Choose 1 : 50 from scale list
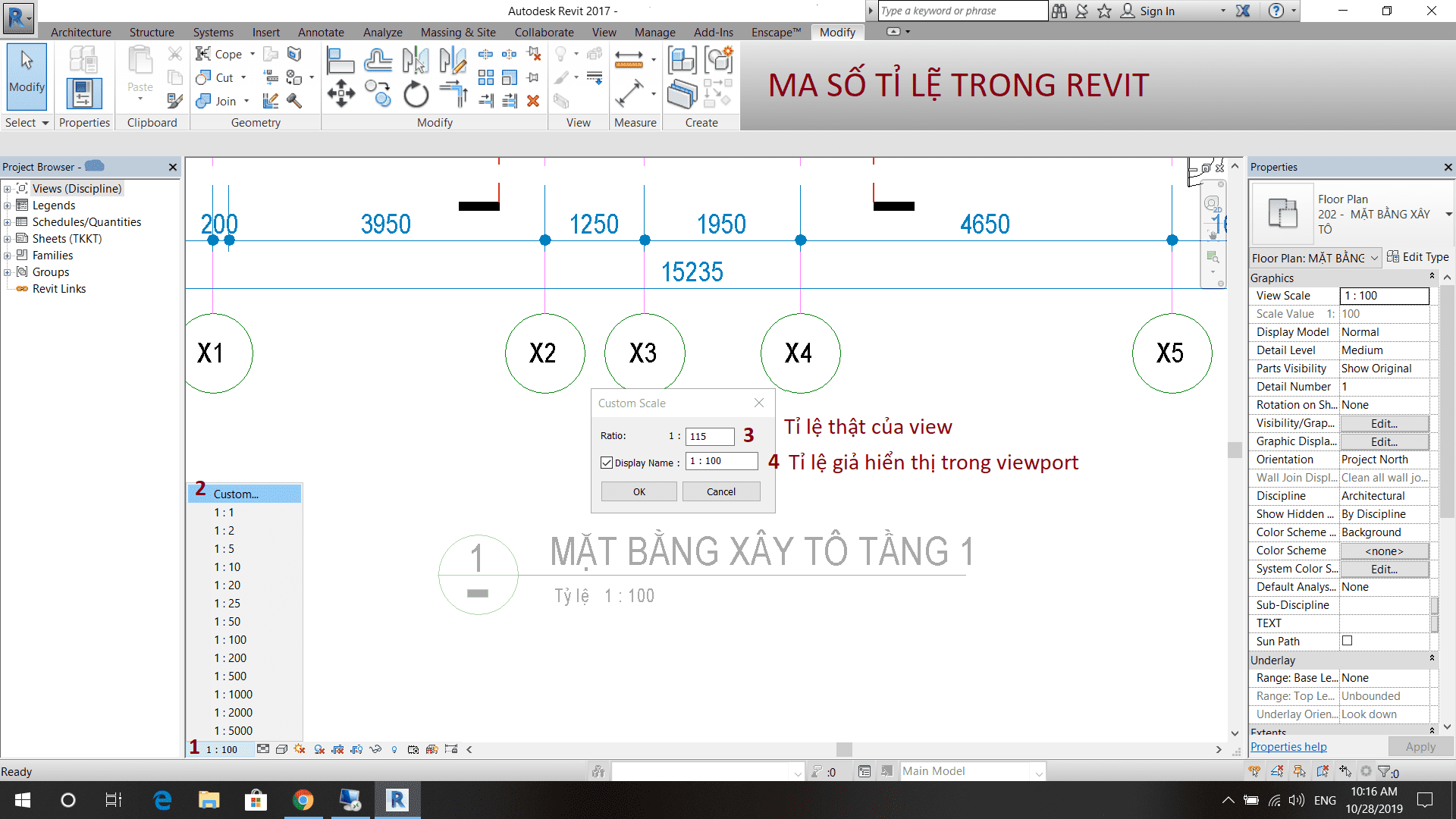 (x=227, y=622)
